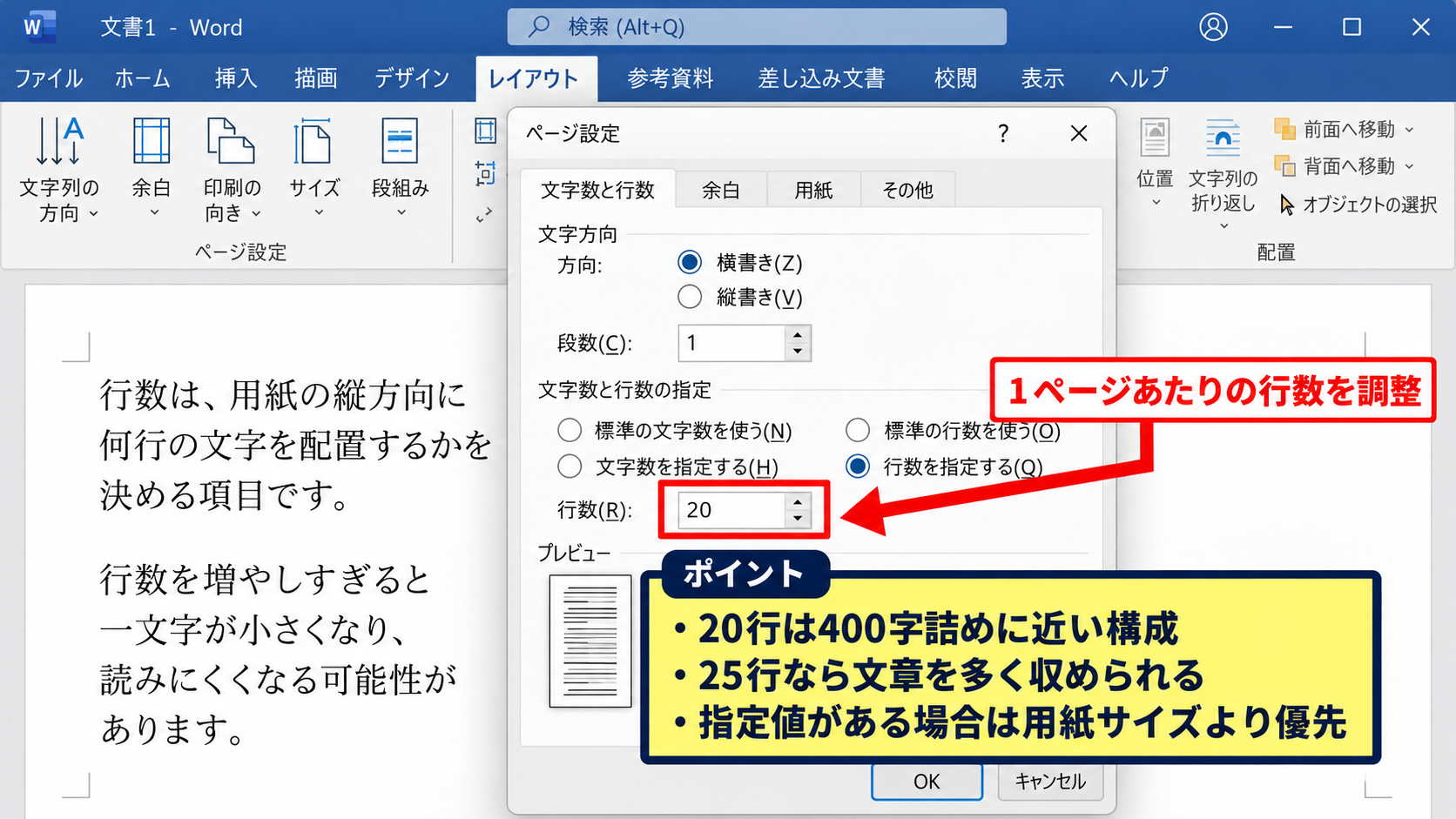Click the 段数(C) input field
Viewport: 1456px width, 819px height.
coord(731,343)
